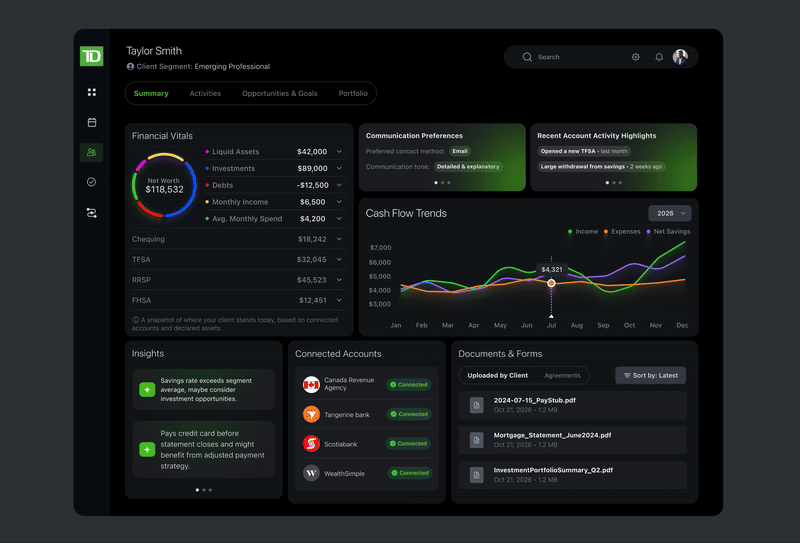The width and height of the screenshot is (800, 543).
Task: Click the InvestmentPortfolioSummary document file icon
Action: (x=477, y=475)
